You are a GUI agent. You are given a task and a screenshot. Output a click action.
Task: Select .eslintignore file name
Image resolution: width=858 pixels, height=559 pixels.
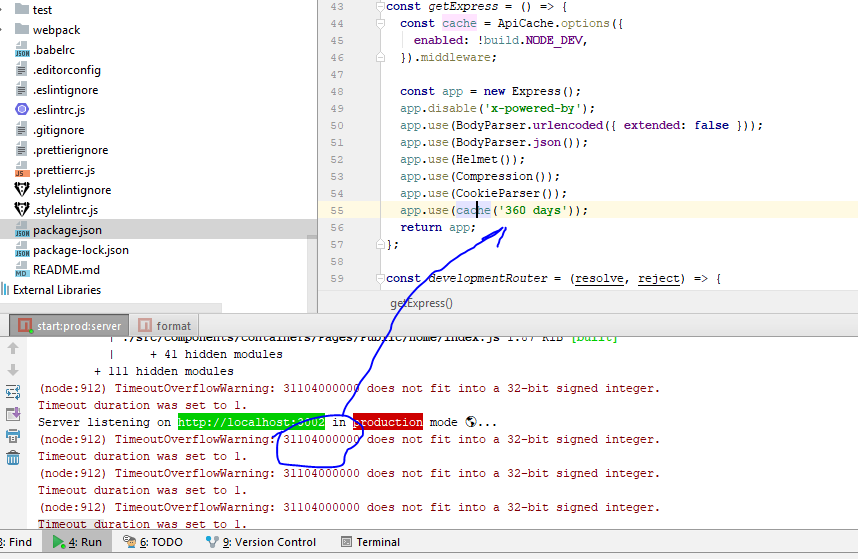pos(66,90)
